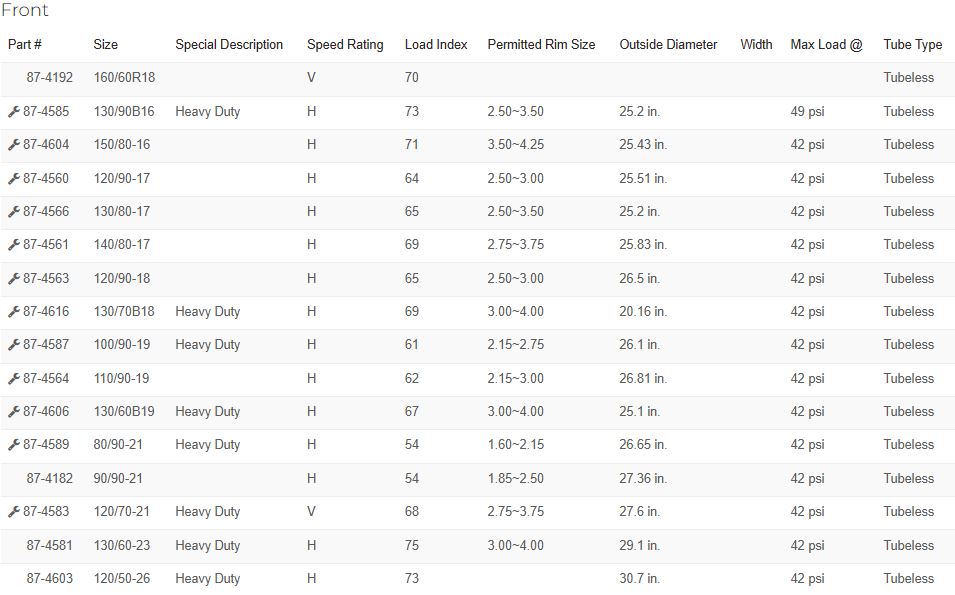This screenshot has height=595, width=955.
Task: Select part number 87-4581
Action: 49,545
